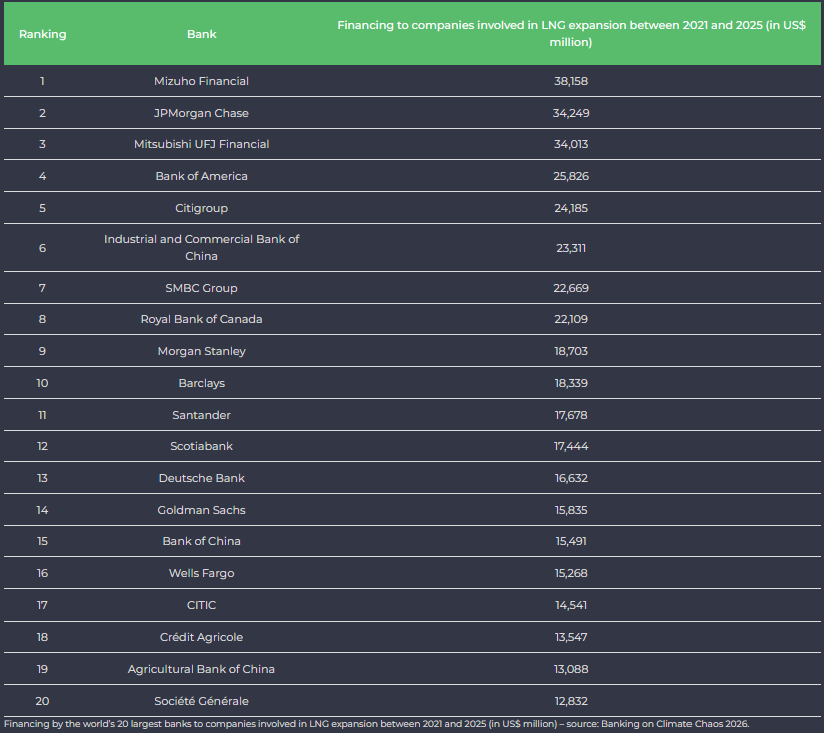Viewport: 824px width, 733px height.
Task: Click the value 25,826
Action: pyautogui.click(x=571, y=176)
